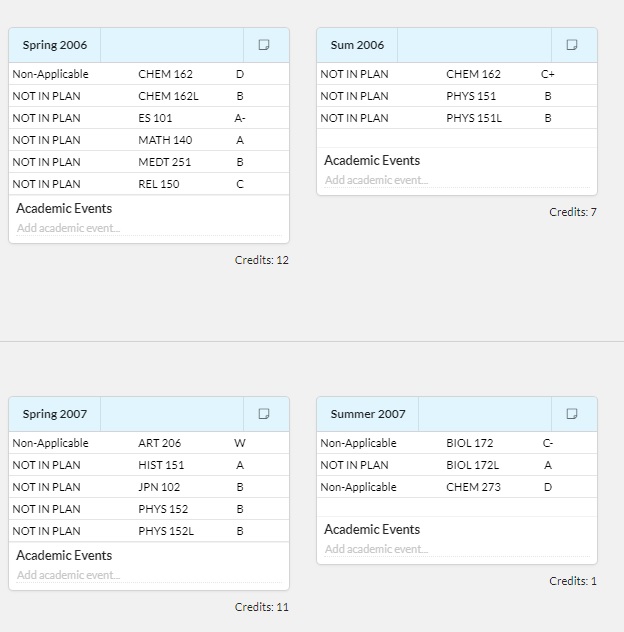
Task: Add academic event in Summer 2007
Action: point(376,549)
